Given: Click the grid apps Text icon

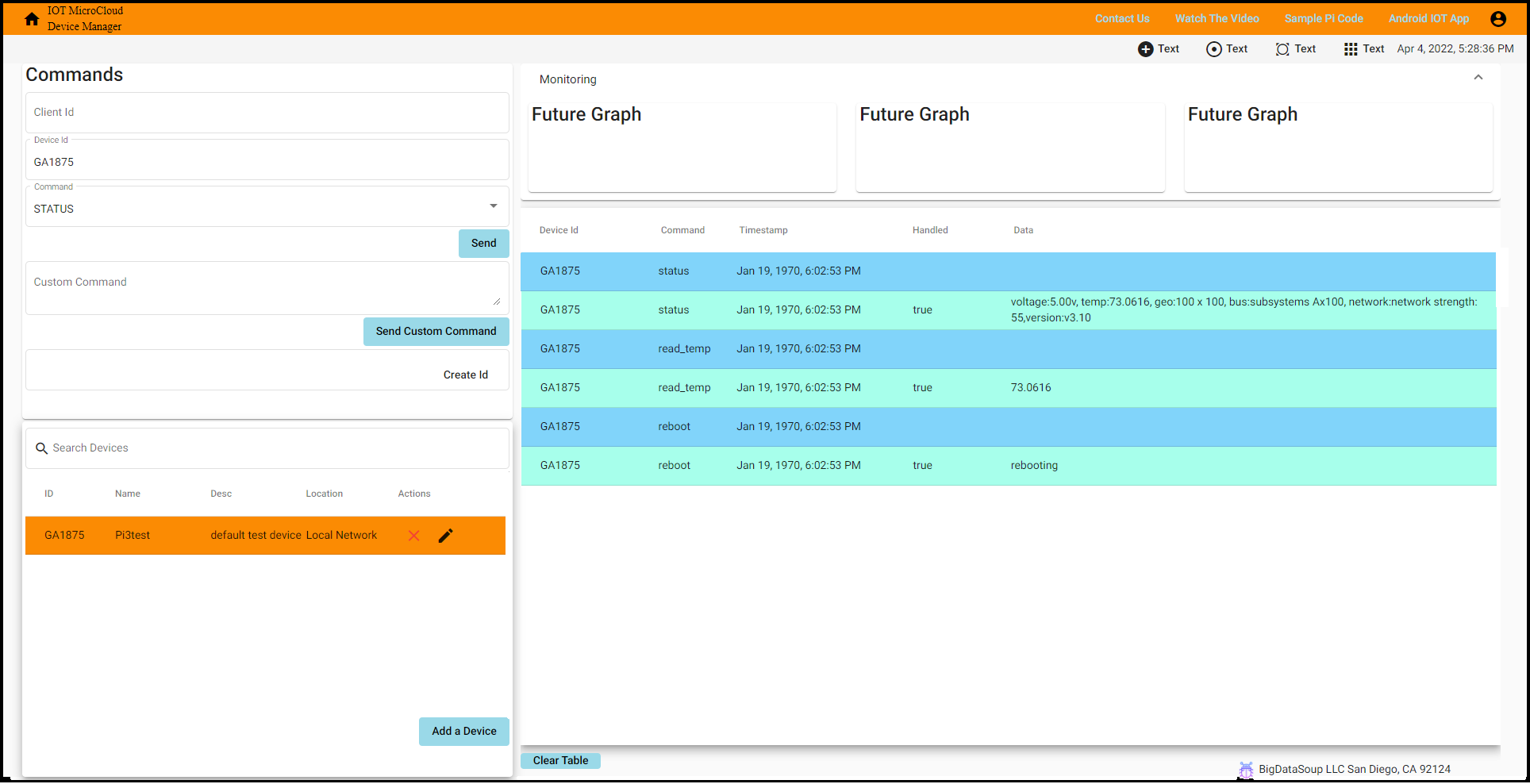Looking at the screenshot, I should 1351,49.
